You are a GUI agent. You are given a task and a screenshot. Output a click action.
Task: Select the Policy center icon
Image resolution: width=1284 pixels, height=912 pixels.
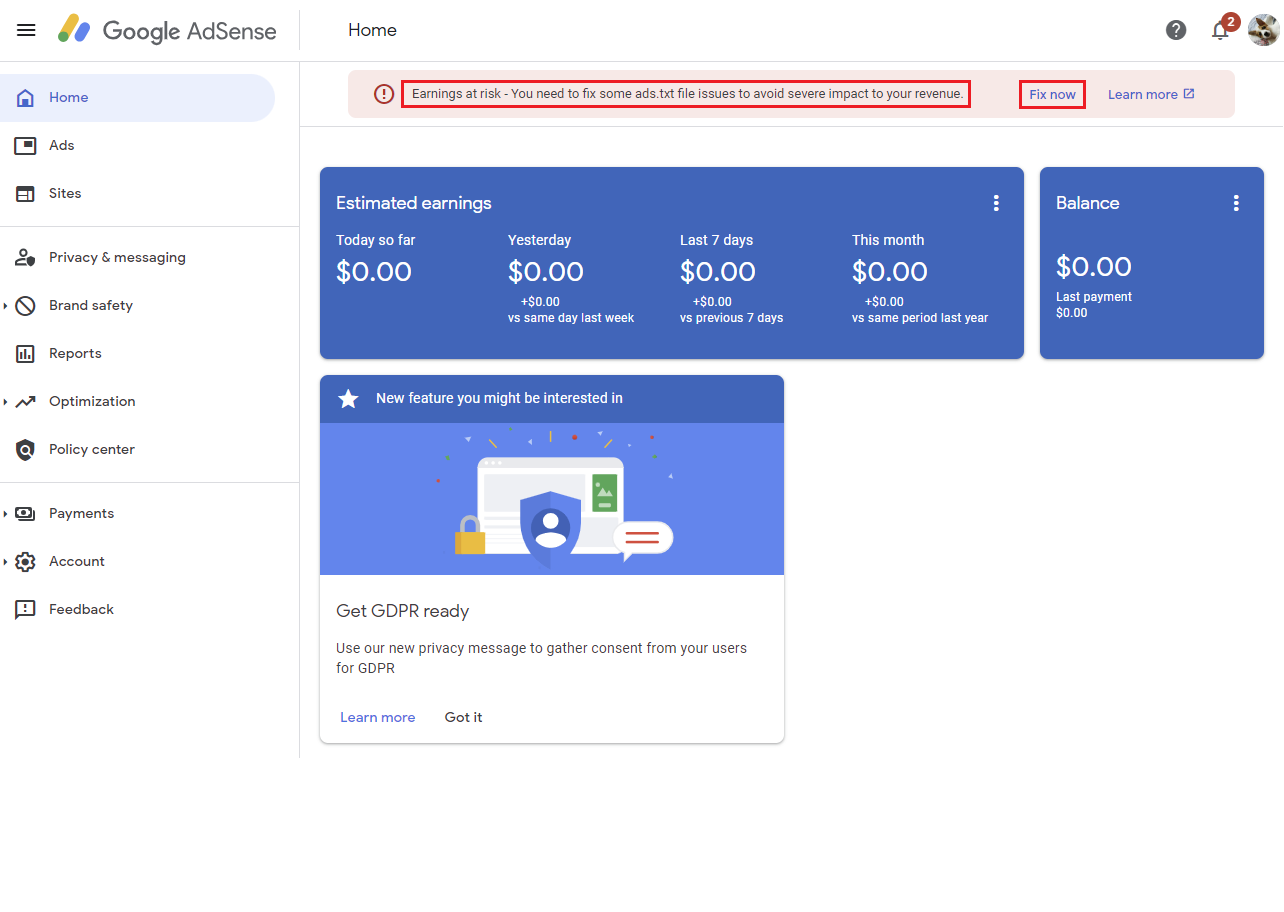tap(25, 449)
